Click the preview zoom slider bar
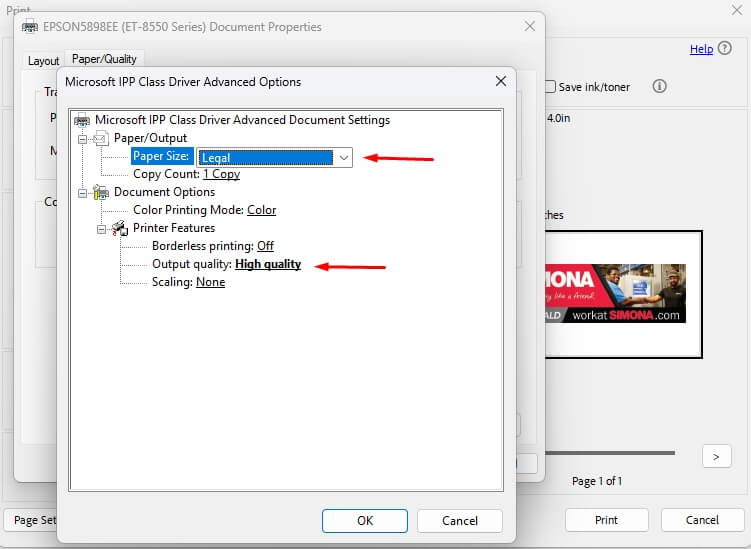The image size is (751, 549). tap(610, 452)
